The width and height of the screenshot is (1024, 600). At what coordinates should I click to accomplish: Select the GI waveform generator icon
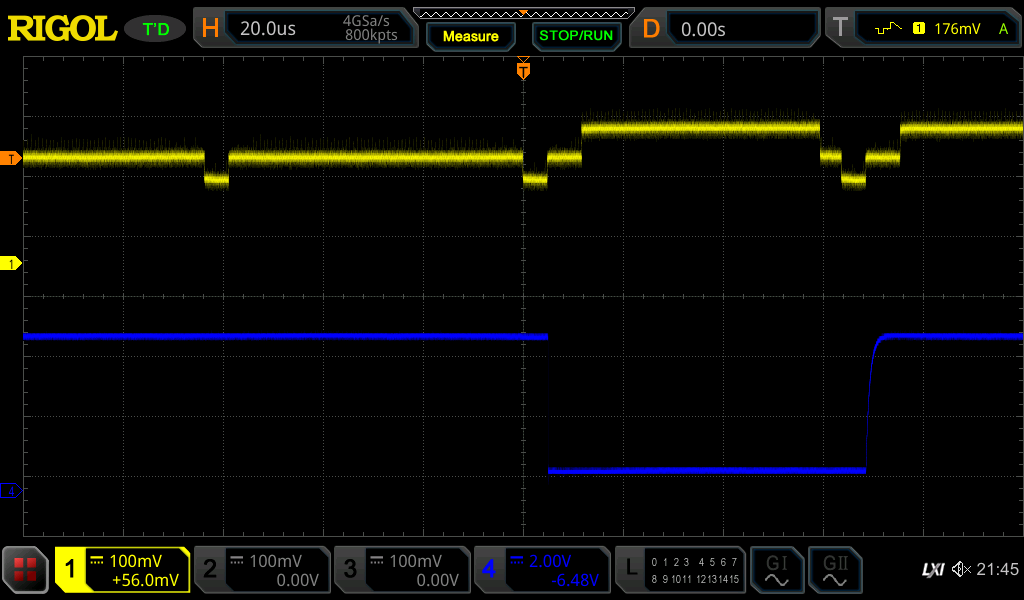776,569
